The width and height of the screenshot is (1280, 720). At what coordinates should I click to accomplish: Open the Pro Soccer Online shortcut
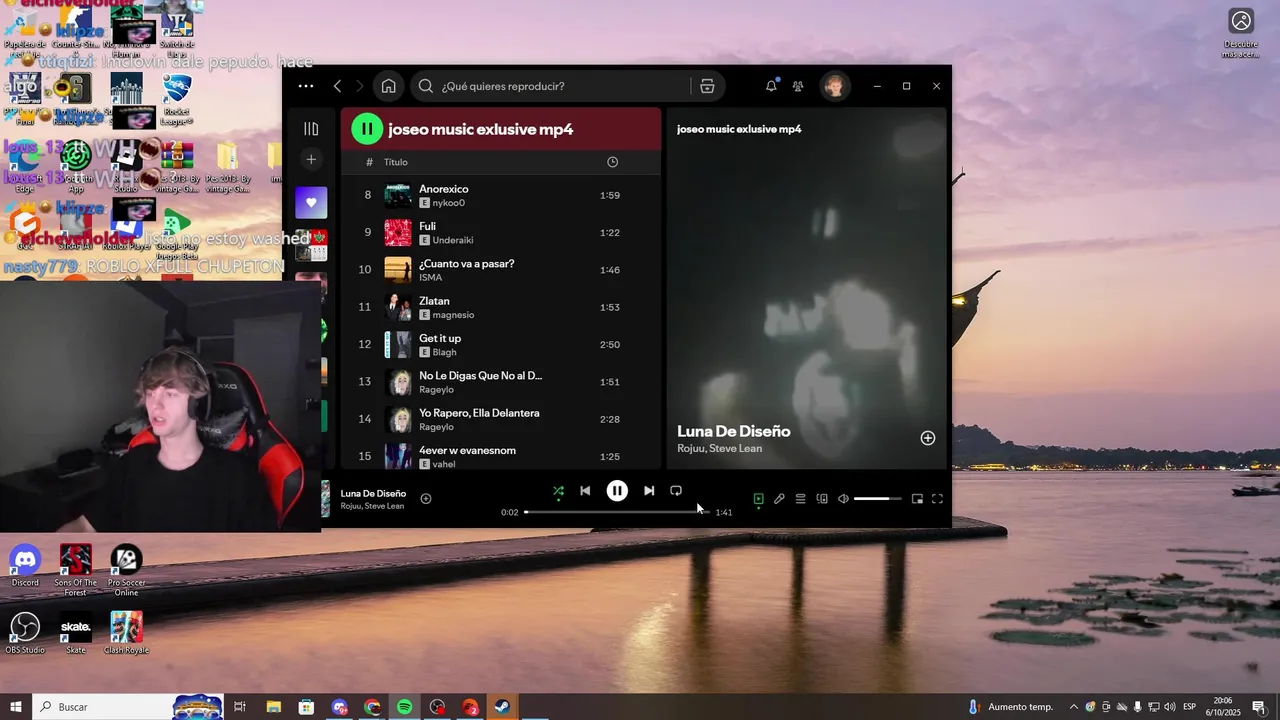click(x=126, y=570)
